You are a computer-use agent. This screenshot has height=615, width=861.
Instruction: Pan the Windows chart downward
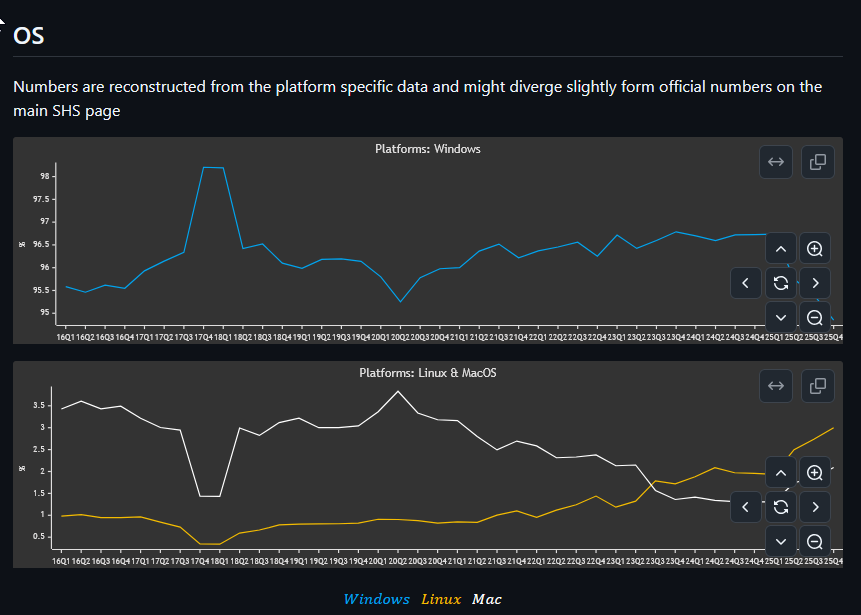point(781,317)
